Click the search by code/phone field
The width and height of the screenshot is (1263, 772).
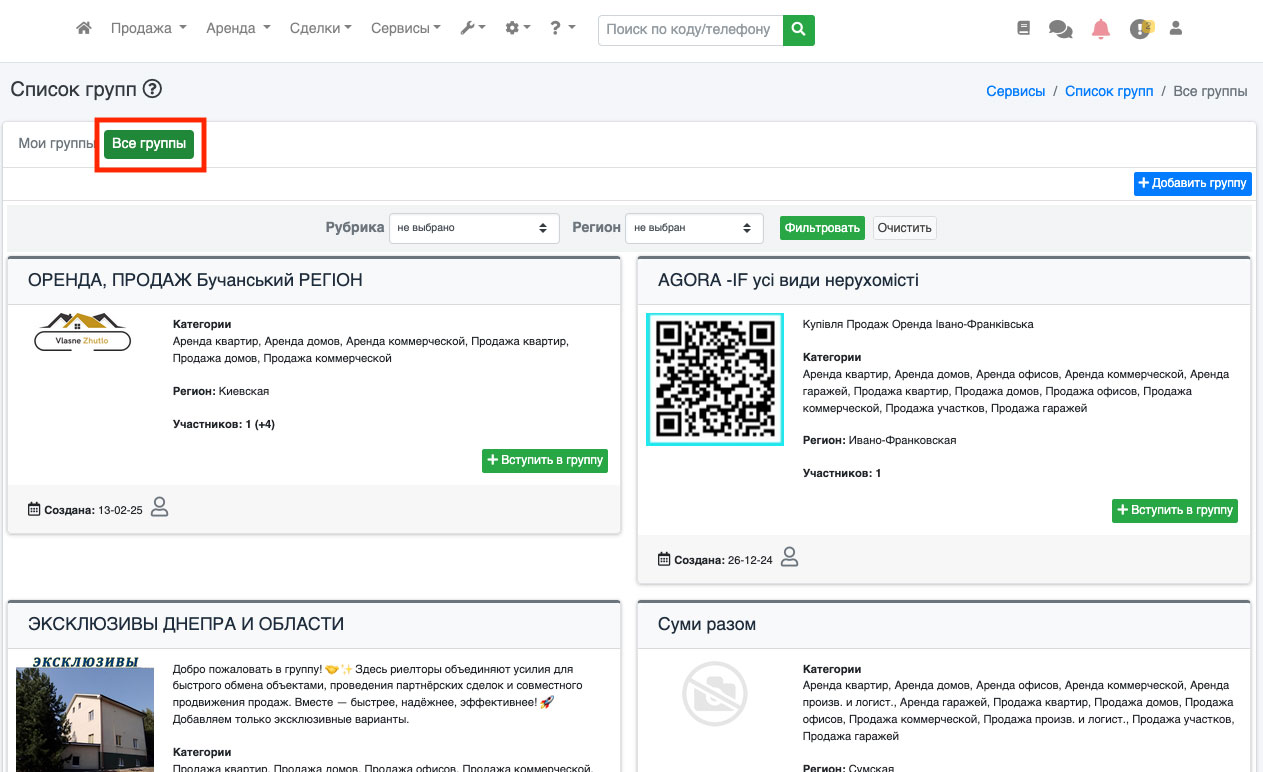(690, 30)
